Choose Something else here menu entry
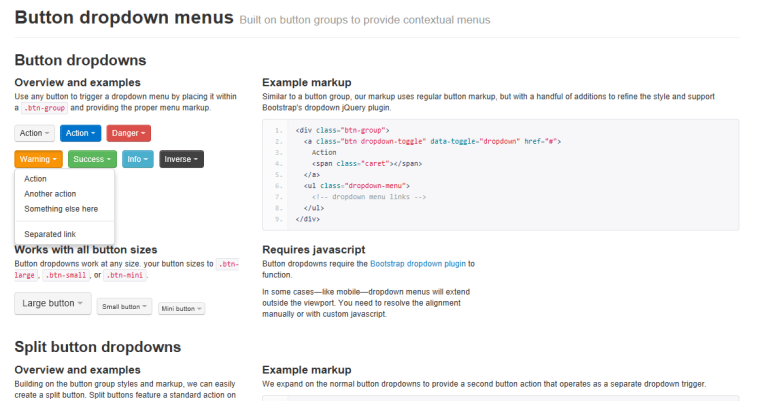The width and height of the screenshot is (757, 401). (x=65, y=209)
